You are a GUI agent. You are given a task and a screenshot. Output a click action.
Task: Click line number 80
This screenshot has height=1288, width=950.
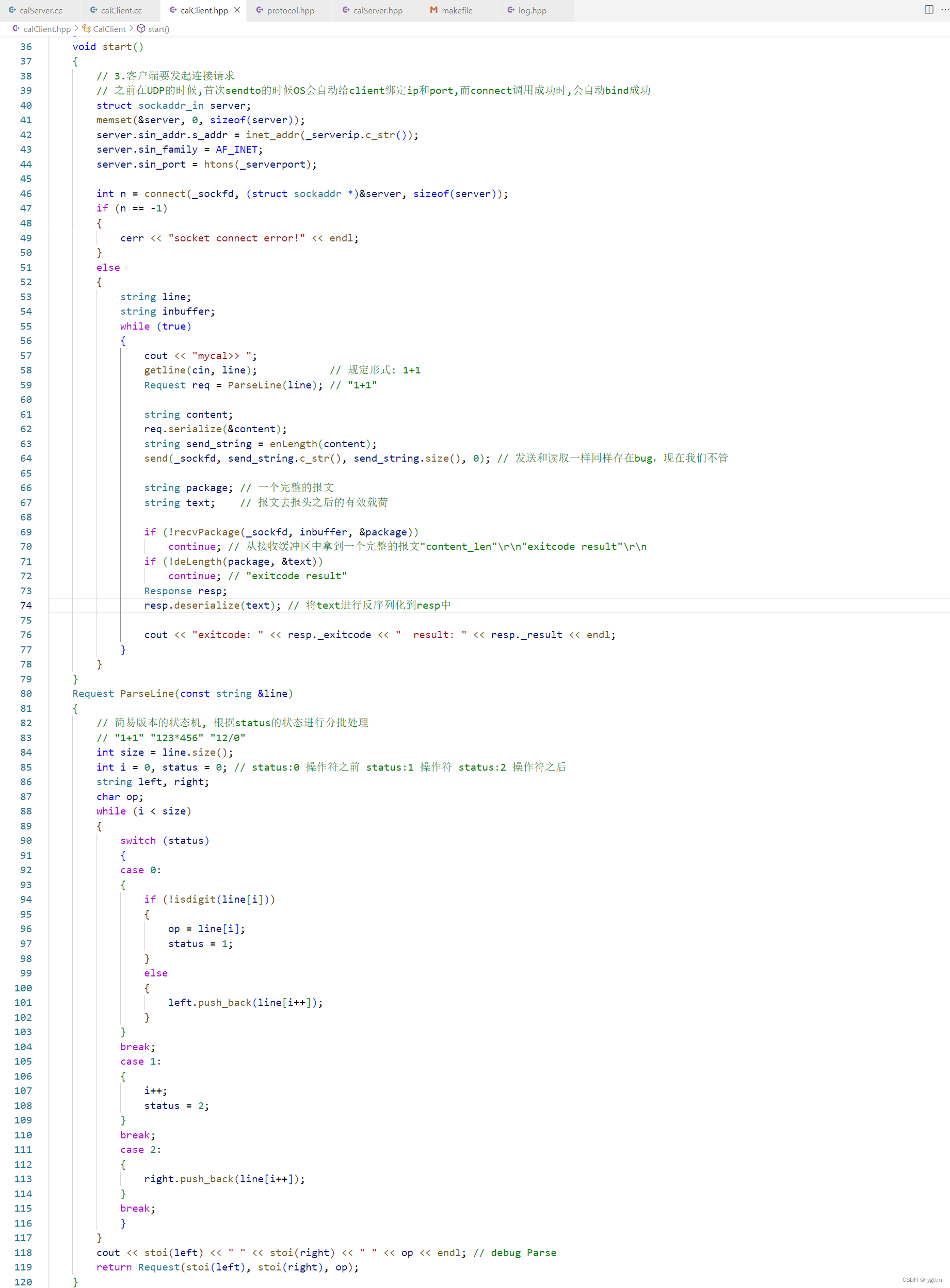26,694
